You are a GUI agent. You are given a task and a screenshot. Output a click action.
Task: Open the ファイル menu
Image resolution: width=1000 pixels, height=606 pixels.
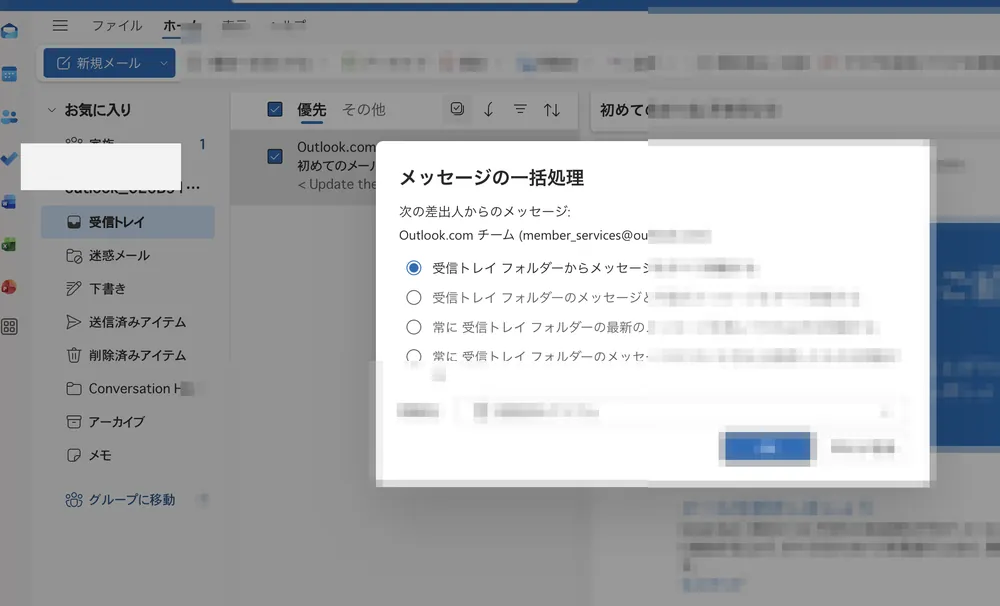pos(117,26)
